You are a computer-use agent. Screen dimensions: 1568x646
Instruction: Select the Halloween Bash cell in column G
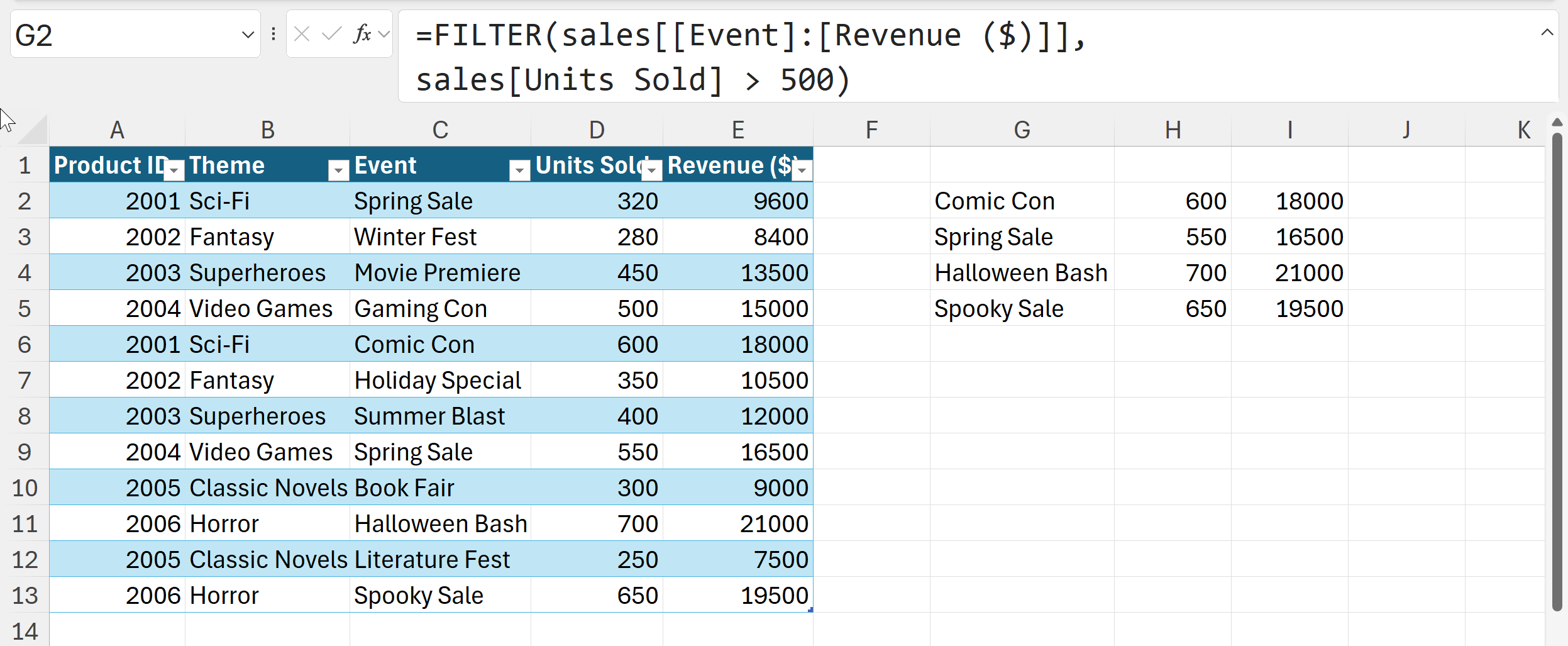[x=1020, y=273]
